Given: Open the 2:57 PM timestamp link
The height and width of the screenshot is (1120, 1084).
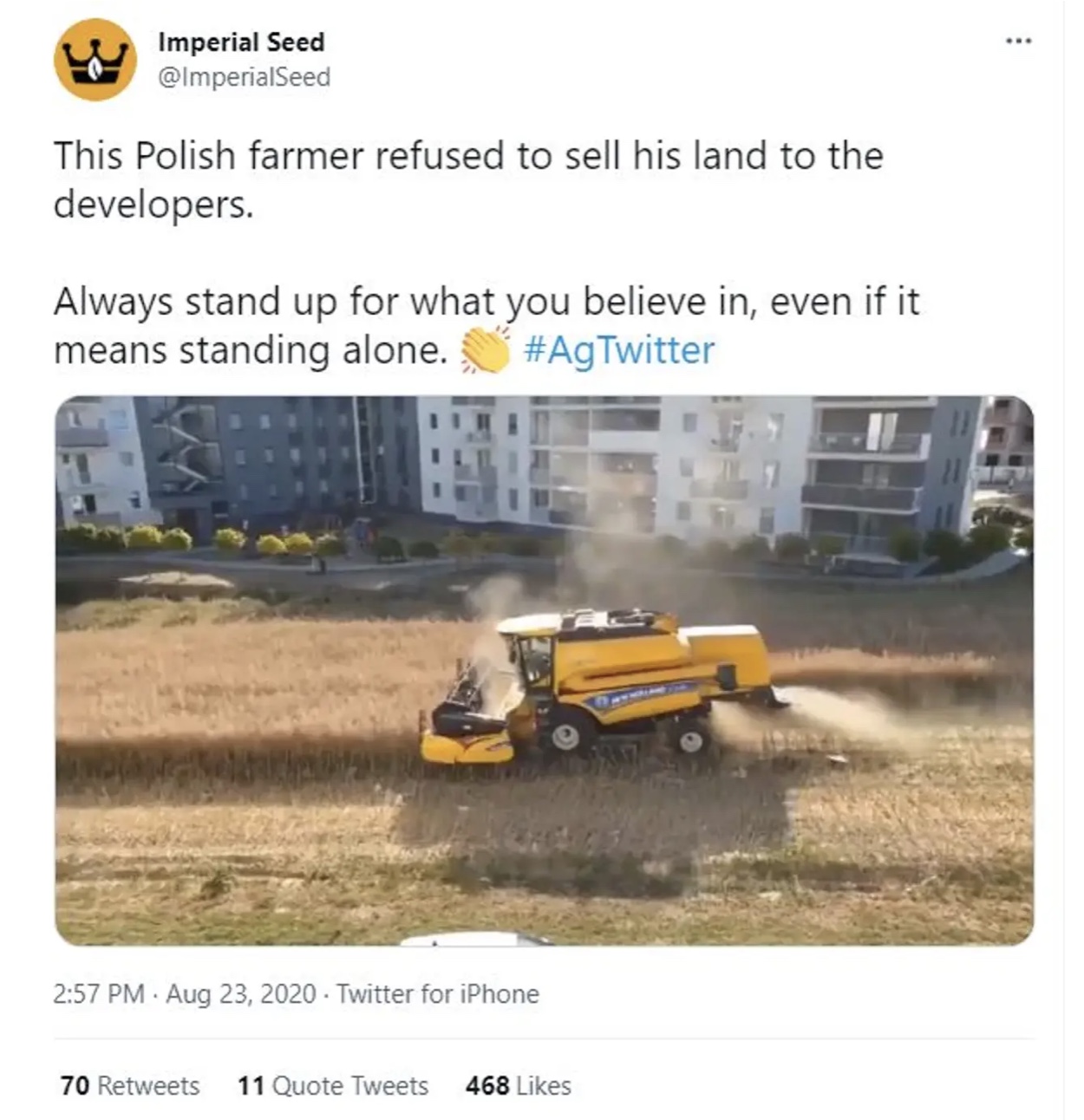Looking at the screenshot, I should (x=98, y=993).
